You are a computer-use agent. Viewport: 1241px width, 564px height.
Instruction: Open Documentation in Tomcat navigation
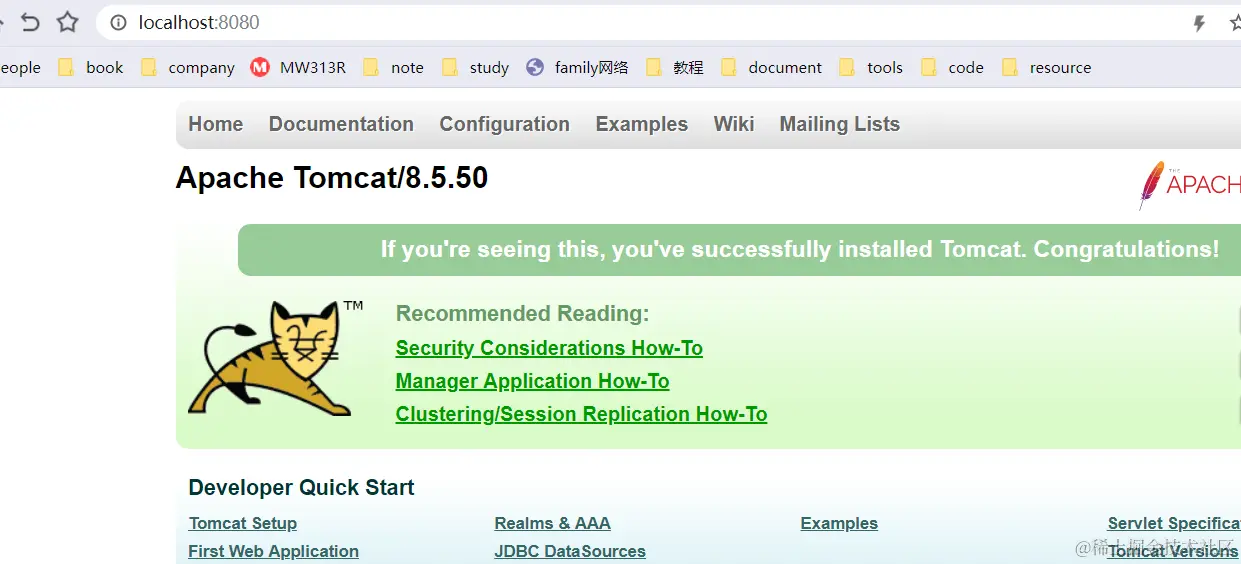341,124
